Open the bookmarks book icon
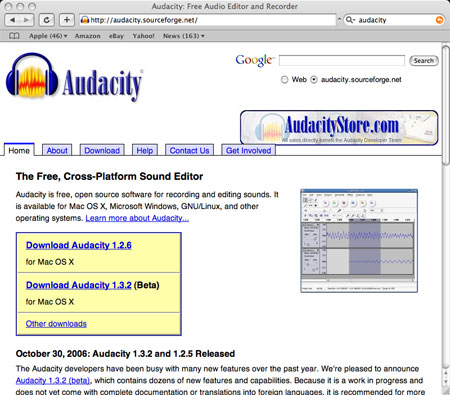This screenshot has width=450, height=395. pyautogui.click(x=14, y=36)
